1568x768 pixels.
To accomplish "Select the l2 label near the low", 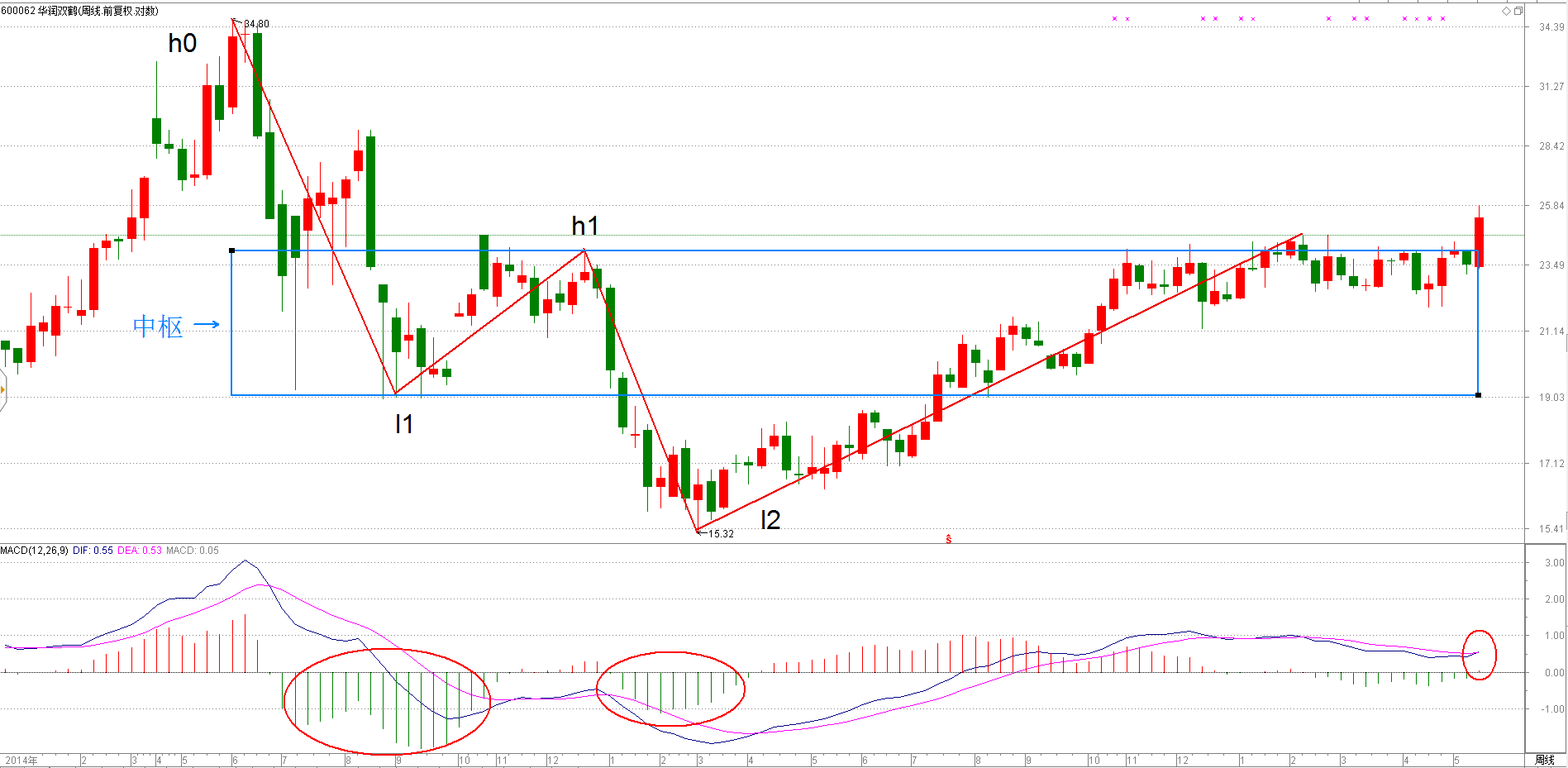I will pyautogui.click(x=770, y=520).
